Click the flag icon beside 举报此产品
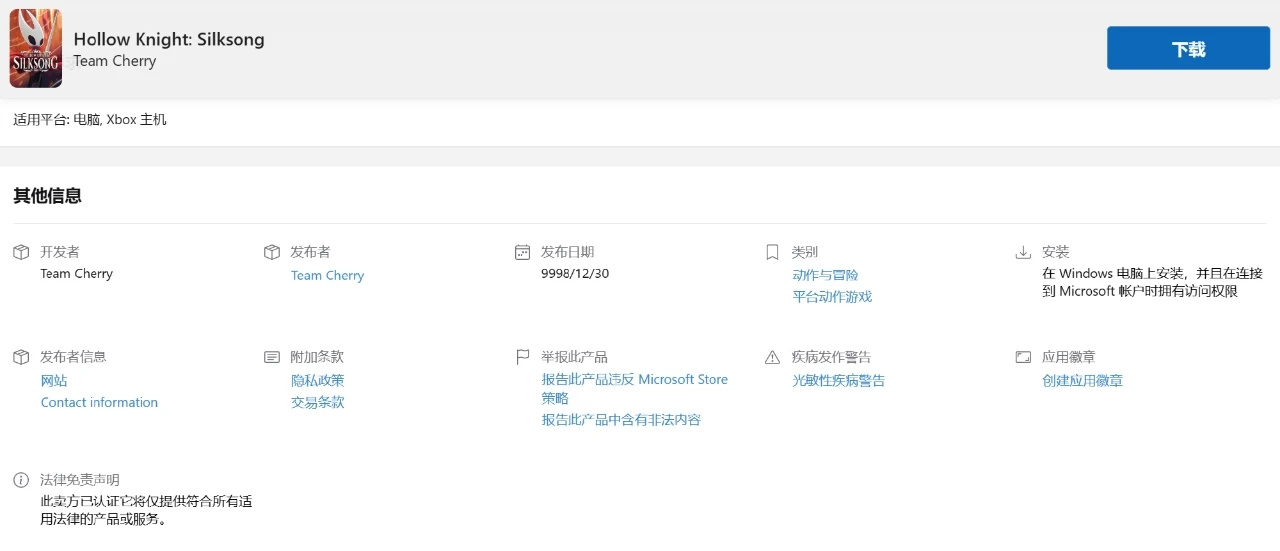1280x551 pixels. (x=522, y=357)
